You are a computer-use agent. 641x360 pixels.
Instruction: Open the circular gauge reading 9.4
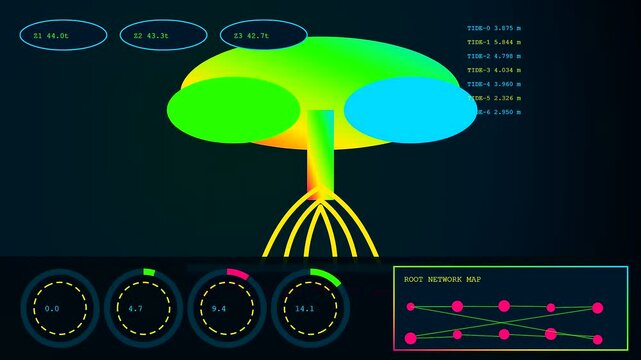pos(227,308)
